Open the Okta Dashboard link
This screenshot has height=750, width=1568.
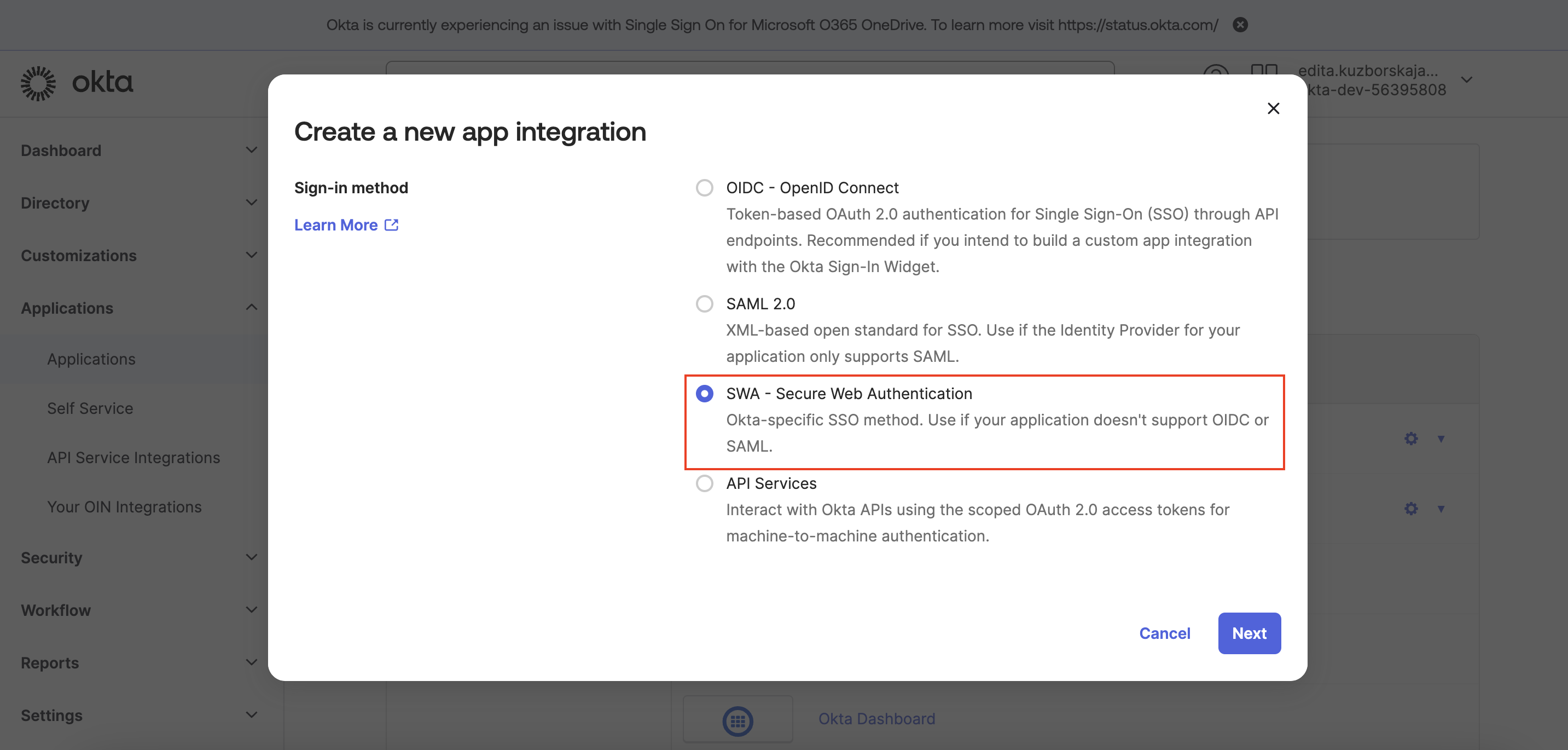point(876,719)
